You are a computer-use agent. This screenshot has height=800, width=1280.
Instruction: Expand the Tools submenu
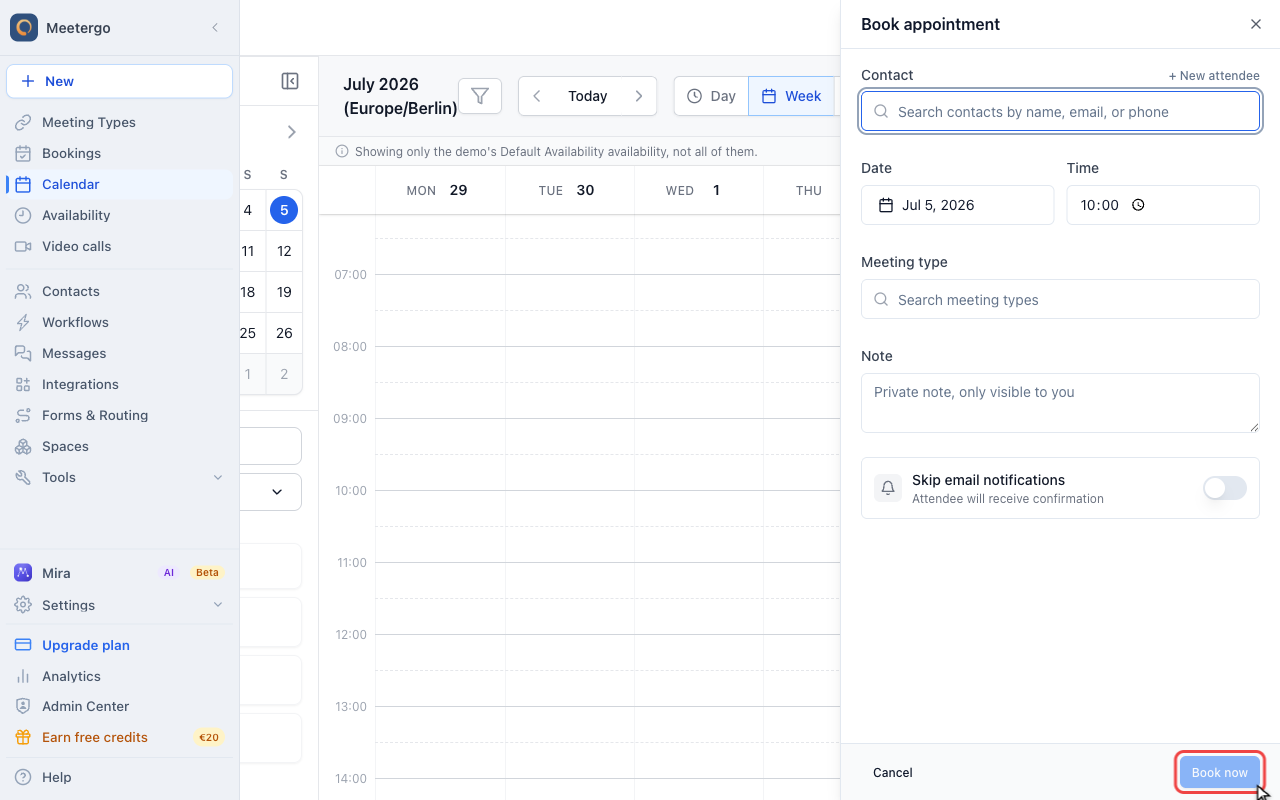[218, 477]
